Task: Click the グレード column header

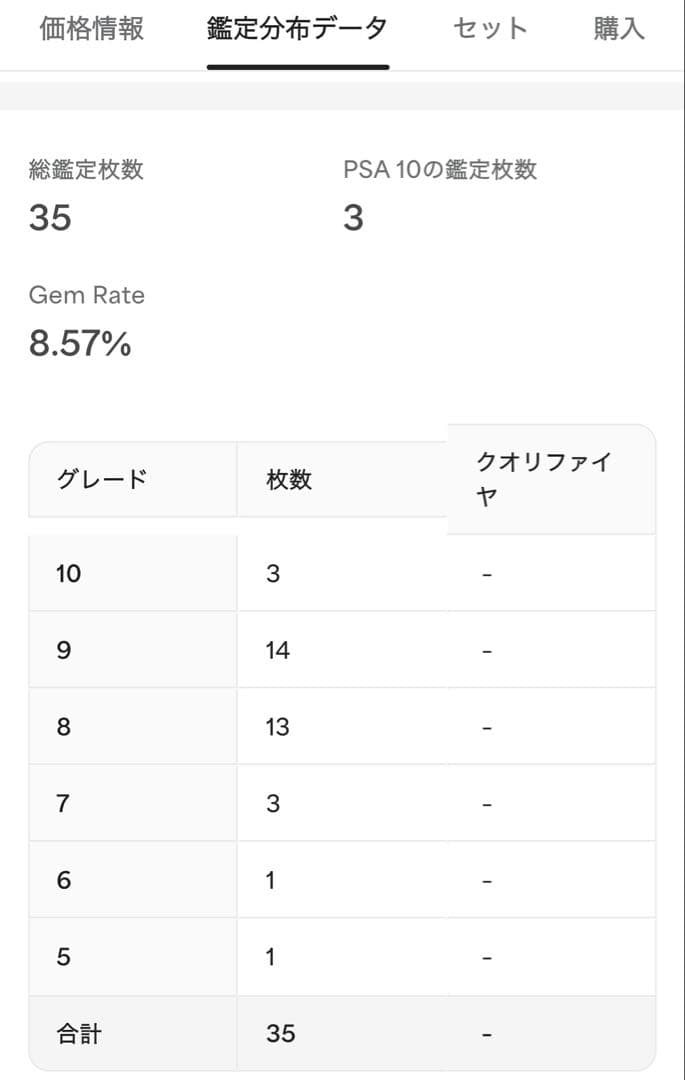Action: [x=102, y=479]
